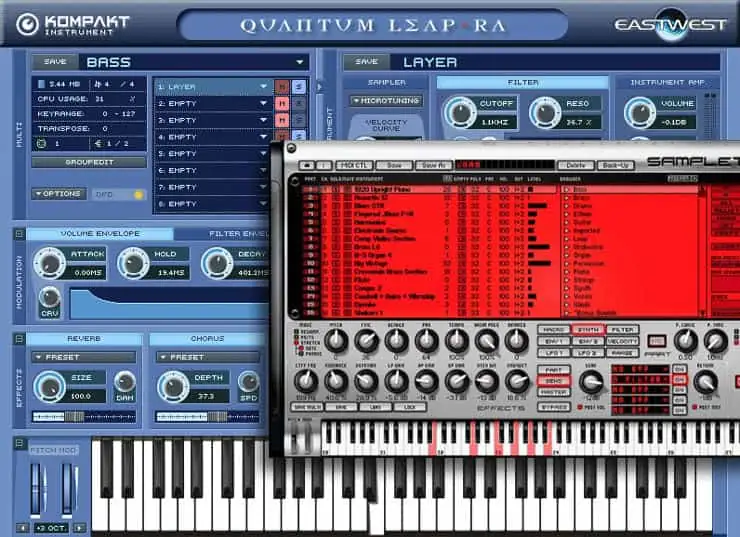Click the Decay knob in Volume Envelope
The image size is (740, 537).
point(217,262)
